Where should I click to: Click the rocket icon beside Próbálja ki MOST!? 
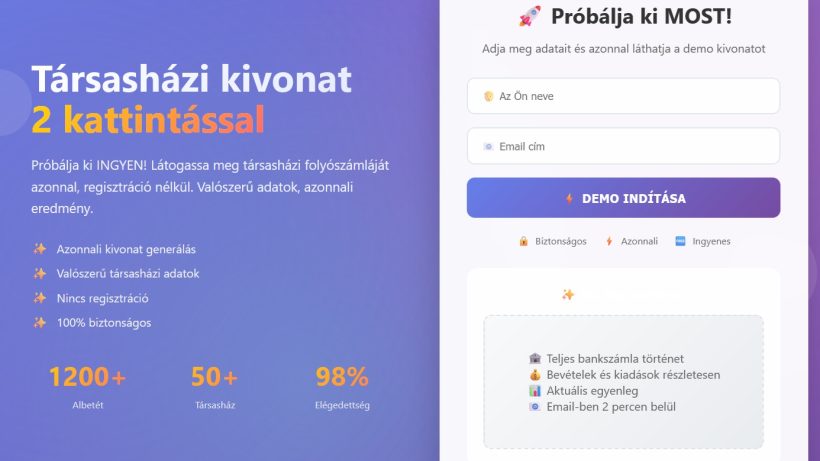pos(530,16)
